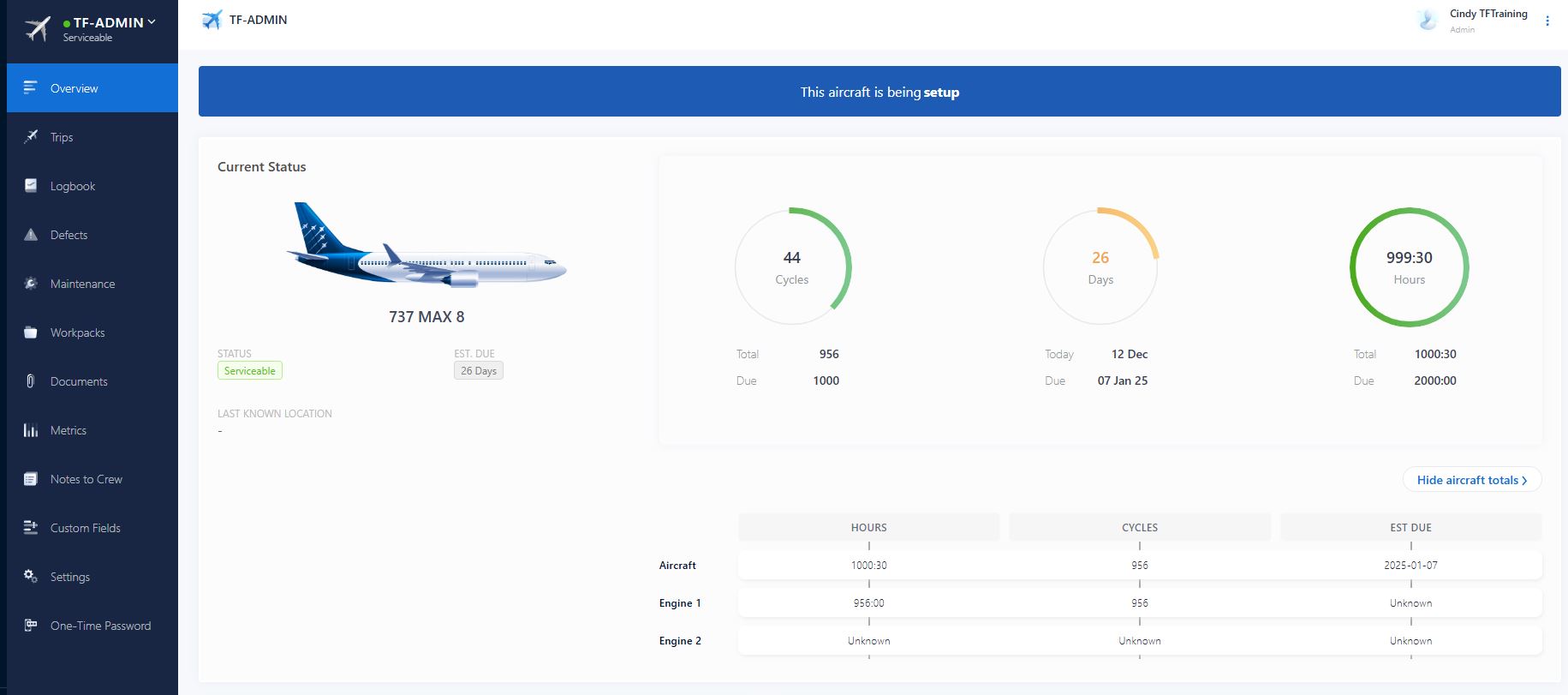Screen dimensions: 1568x695
Task: Open the three-dot user menu
Action: 1547,21
